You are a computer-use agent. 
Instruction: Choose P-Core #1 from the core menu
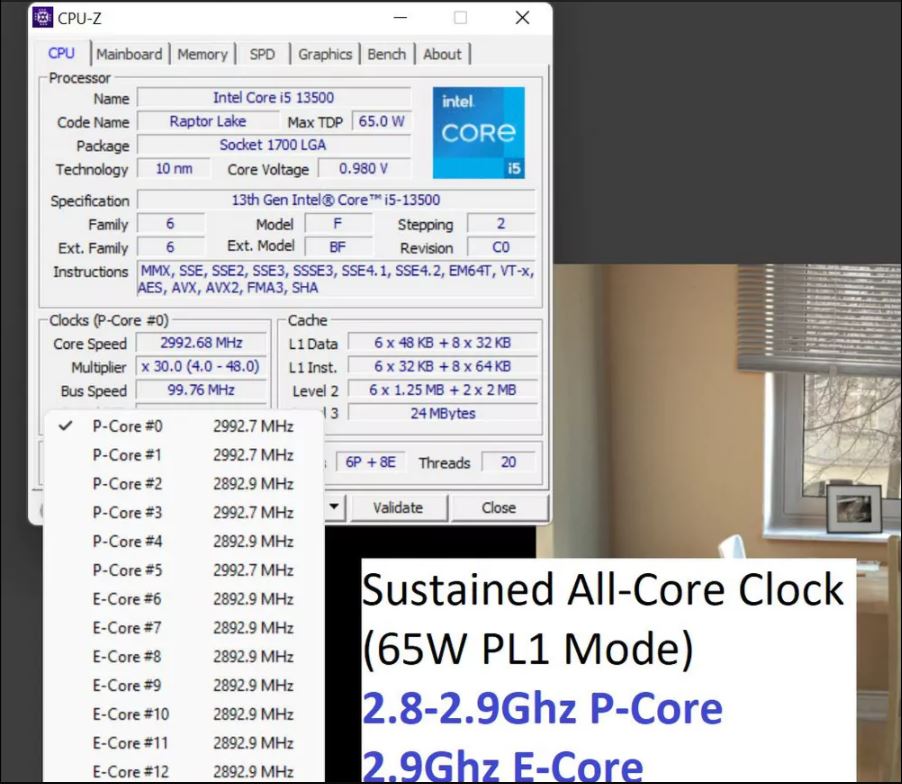click(x=184, y=455)
